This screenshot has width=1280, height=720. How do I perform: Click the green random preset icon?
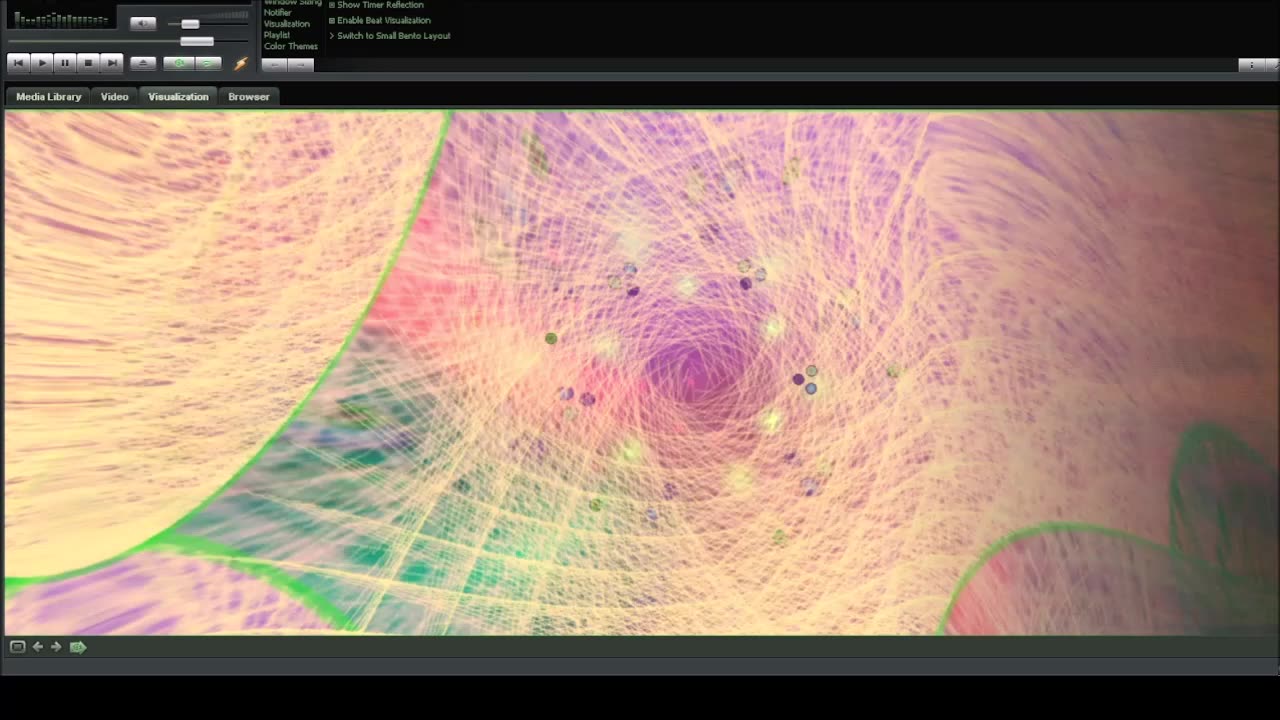pyautogui.click(x=78, y=647)
